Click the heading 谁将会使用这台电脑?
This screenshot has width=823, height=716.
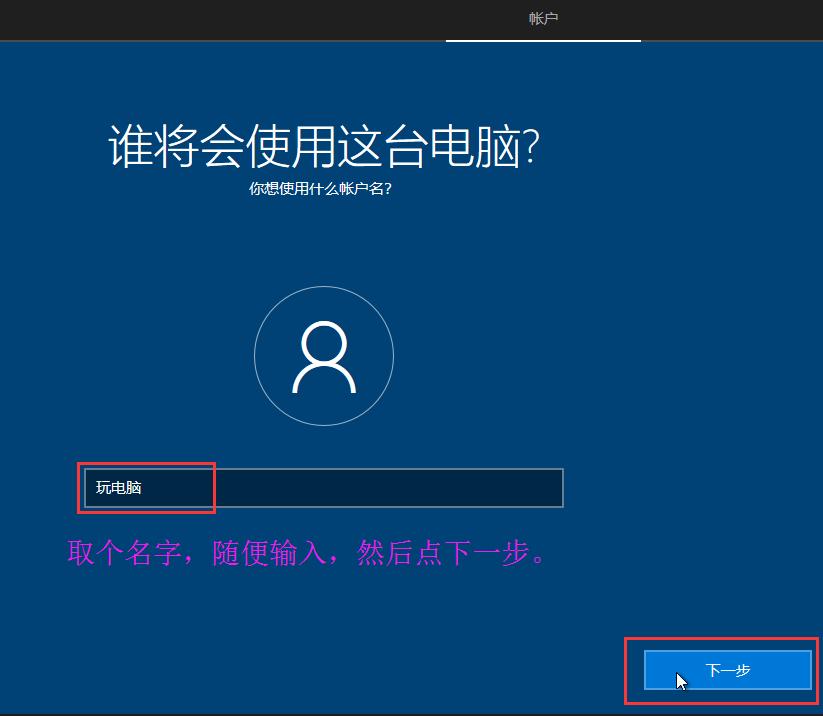[x=322, y=145]
